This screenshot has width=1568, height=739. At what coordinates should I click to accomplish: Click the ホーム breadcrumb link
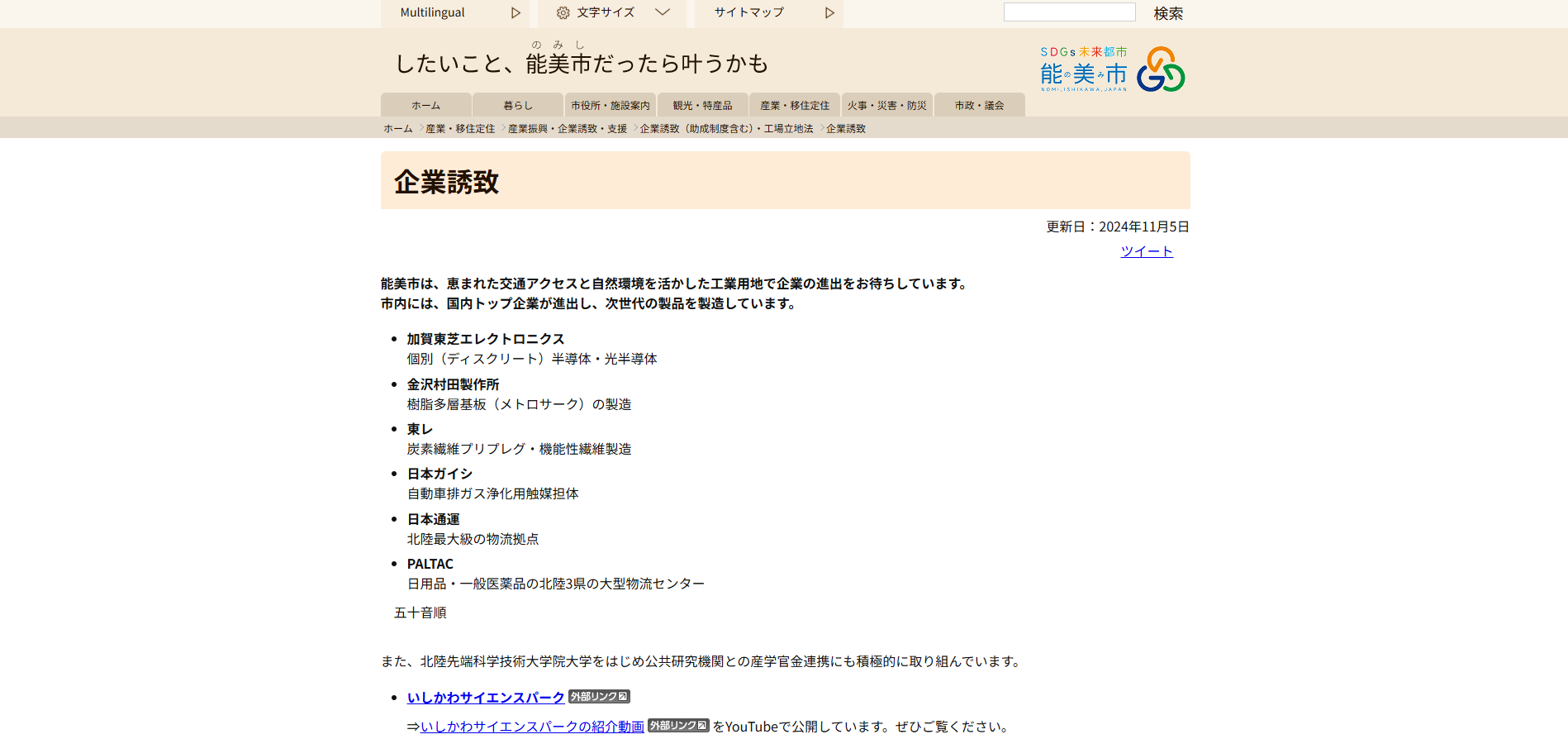pos(398,129)
